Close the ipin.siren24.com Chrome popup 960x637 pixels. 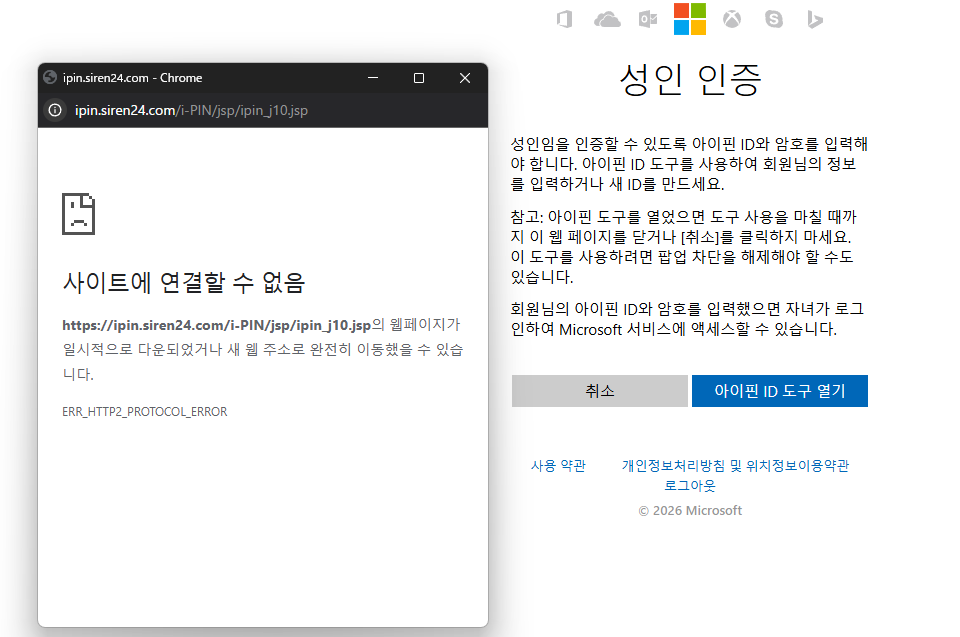(x=465, y=78)
